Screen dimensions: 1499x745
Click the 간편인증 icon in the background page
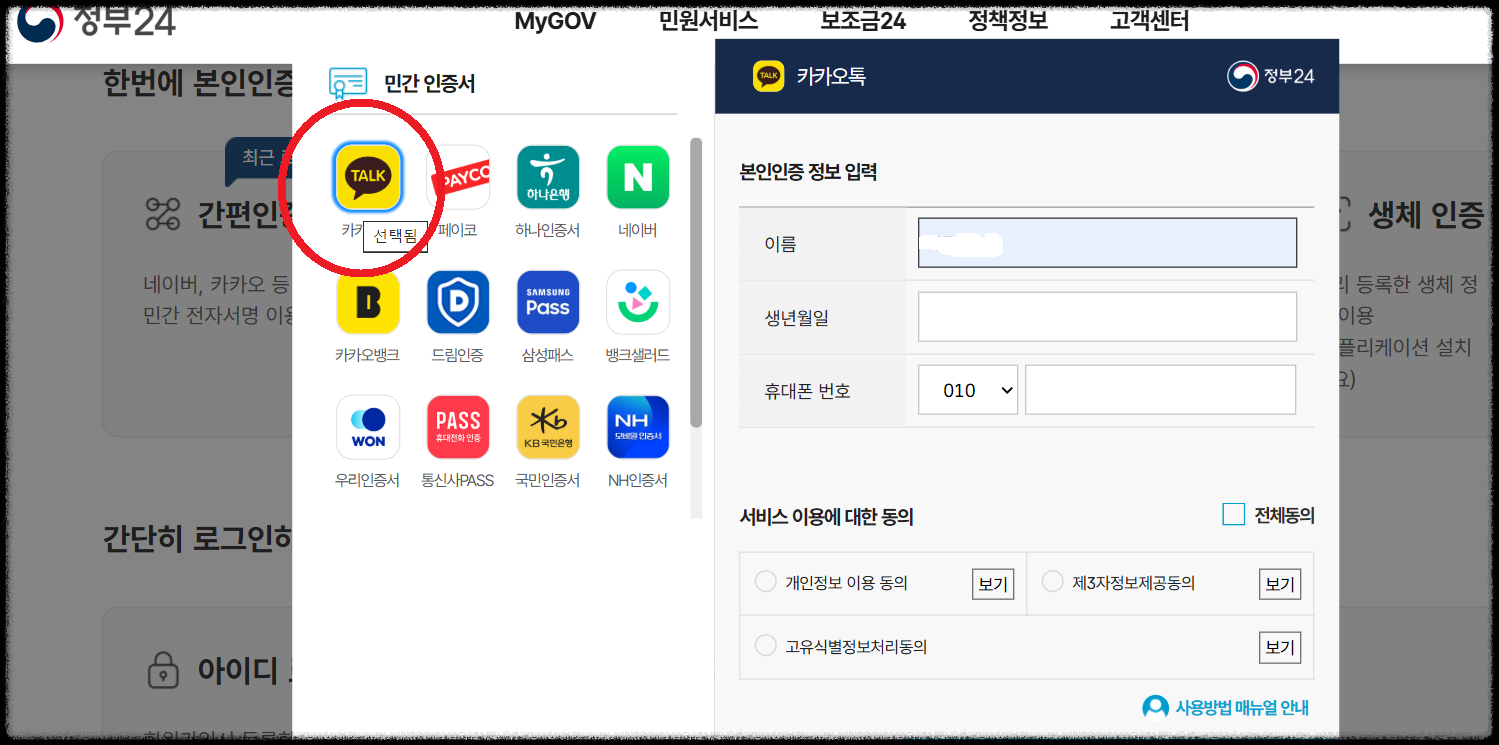[x=163, y=214]
